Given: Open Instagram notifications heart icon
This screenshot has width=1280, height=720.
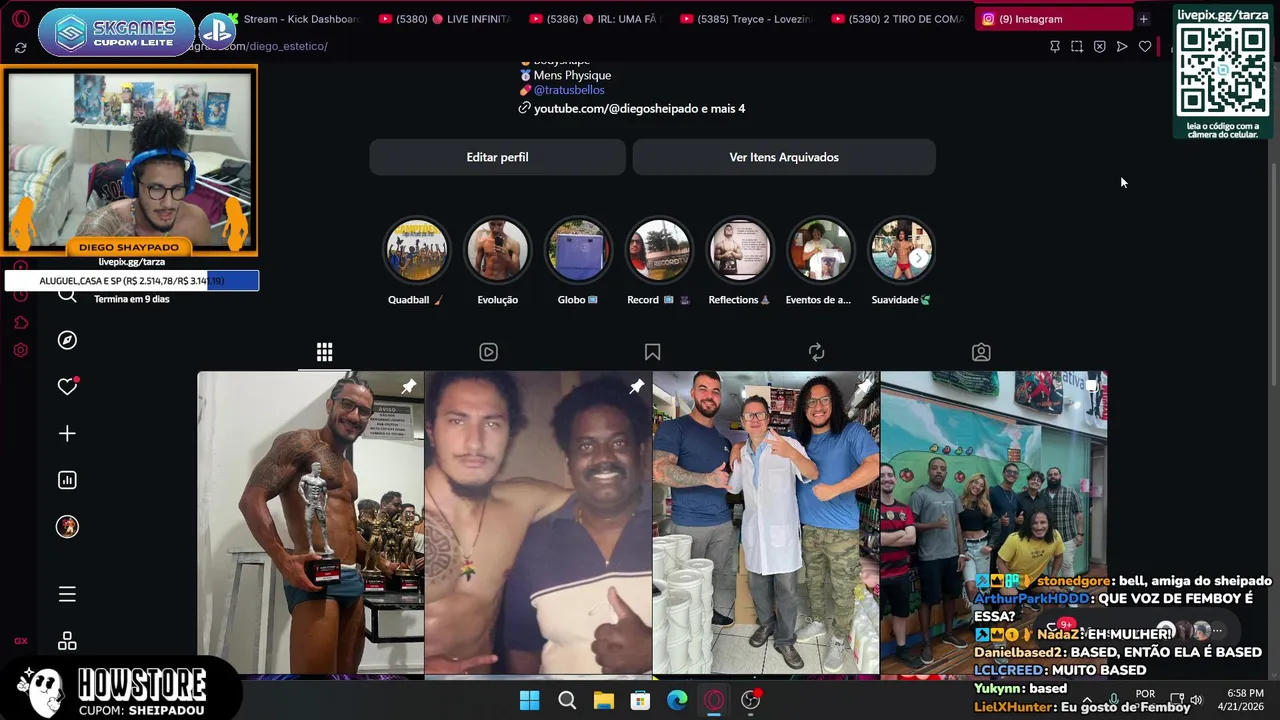Looking at the screenshot, I should [67, 386].
